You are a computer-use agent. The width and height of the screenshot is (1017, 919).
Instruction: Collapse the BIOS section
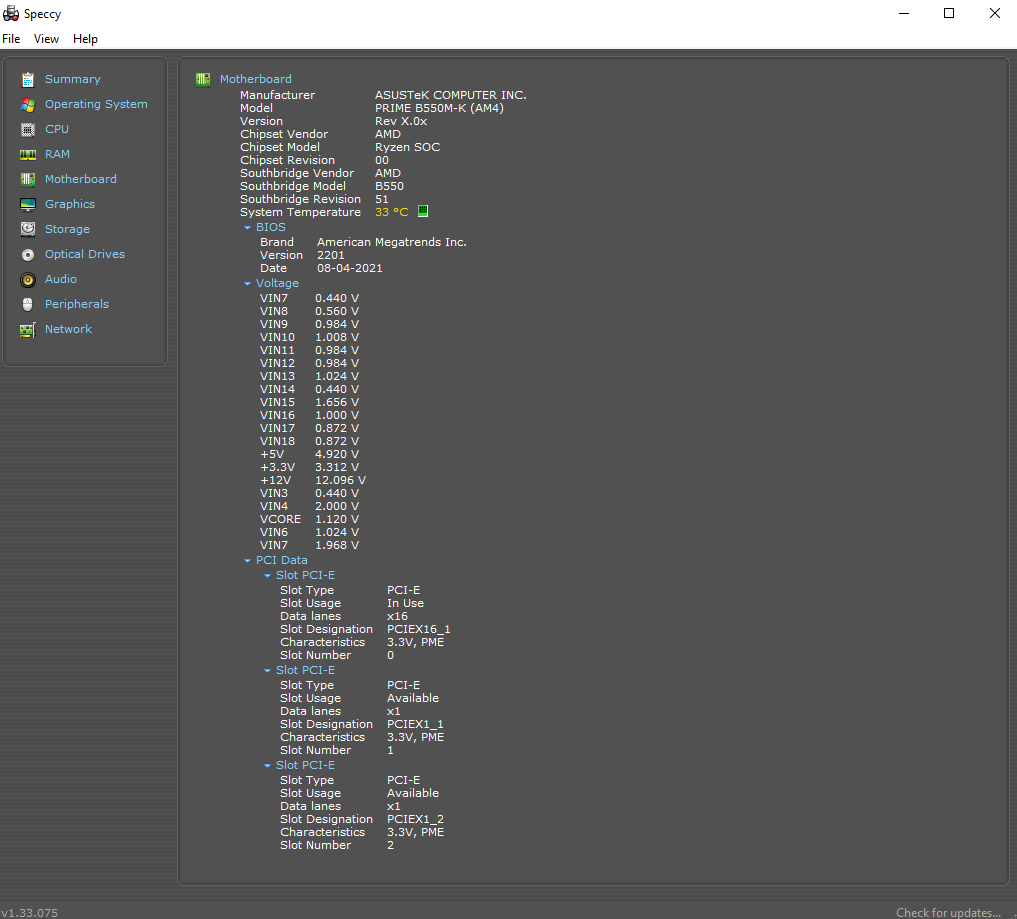pos(247,228)
